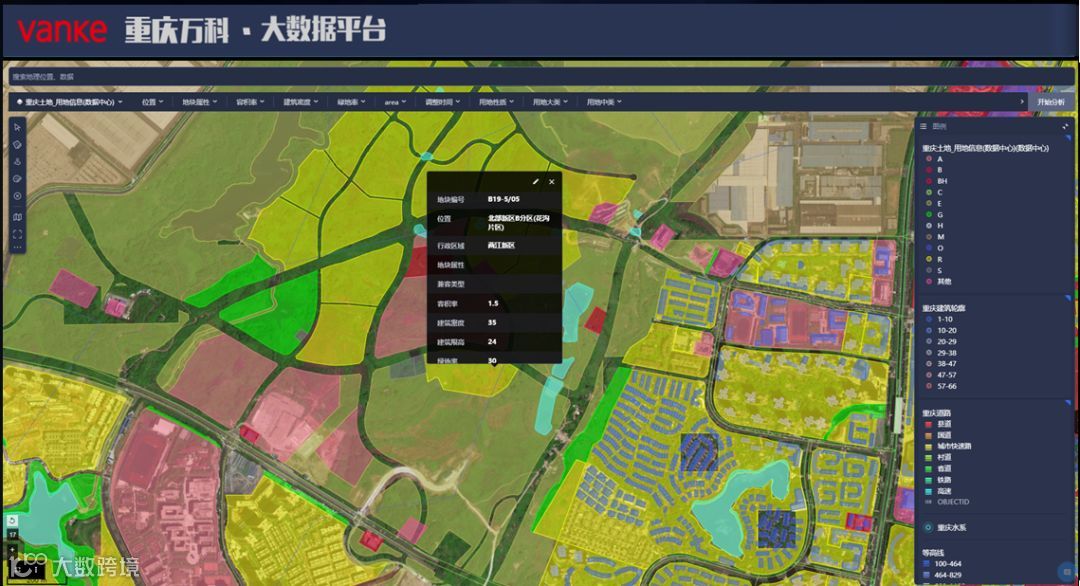Click the 等高线 legend section title
This screenshot has width=1080, height=586.
pos(933,552)
